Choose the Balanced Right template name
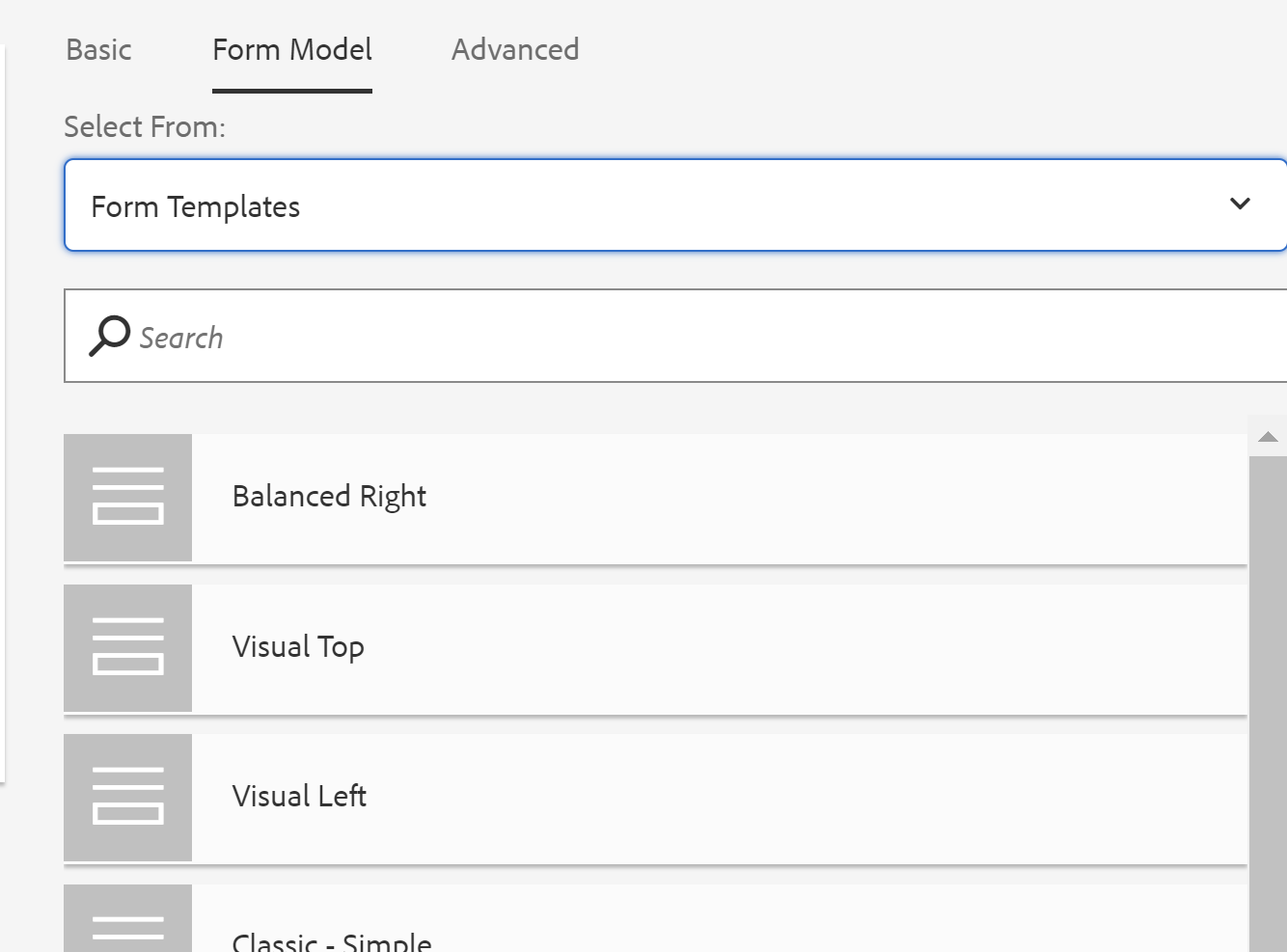This screenshot has width=1287, height=952. (x=329, y=497)
